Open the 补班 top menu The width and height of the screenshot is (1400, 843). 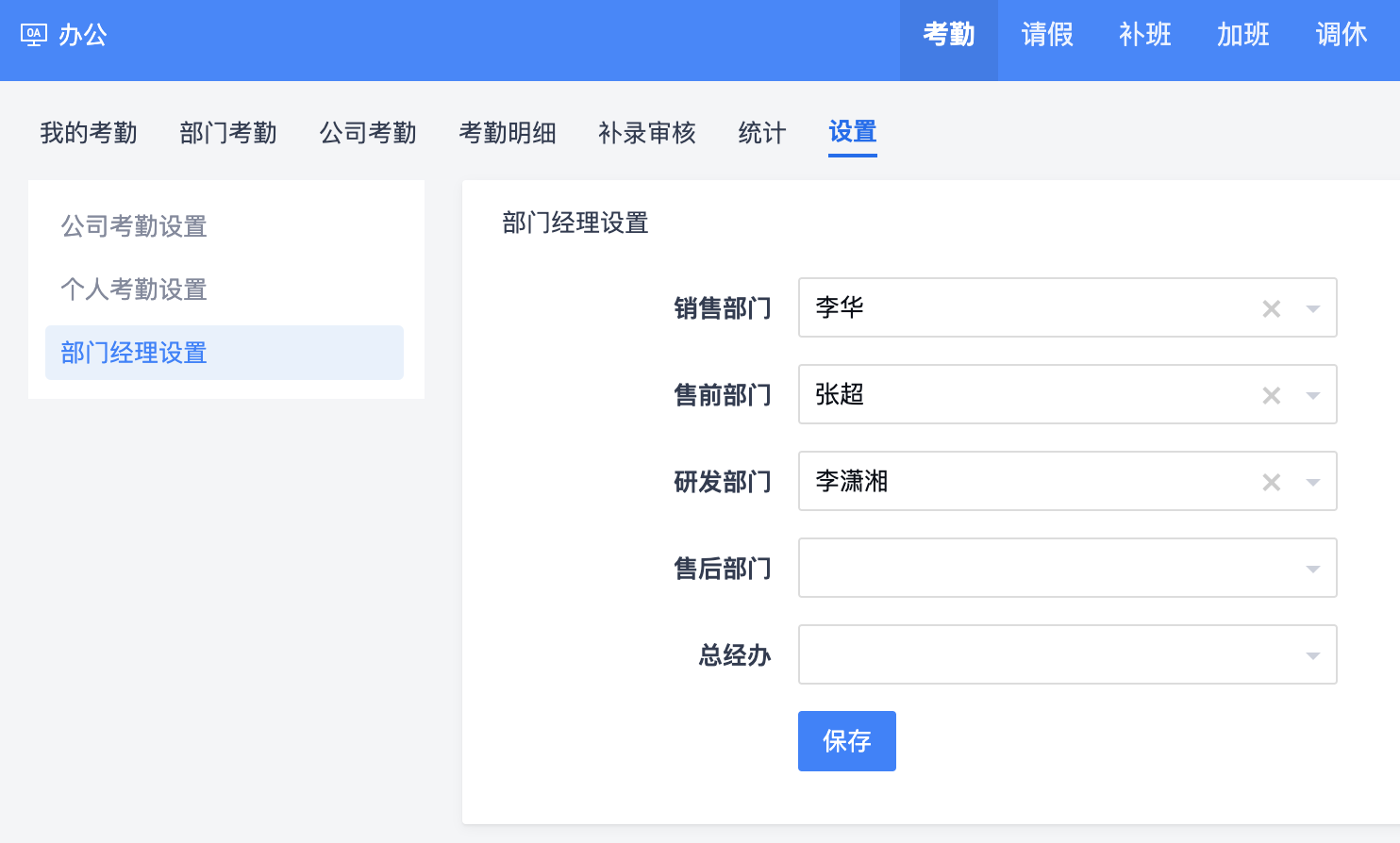(x=1145, y=36)
